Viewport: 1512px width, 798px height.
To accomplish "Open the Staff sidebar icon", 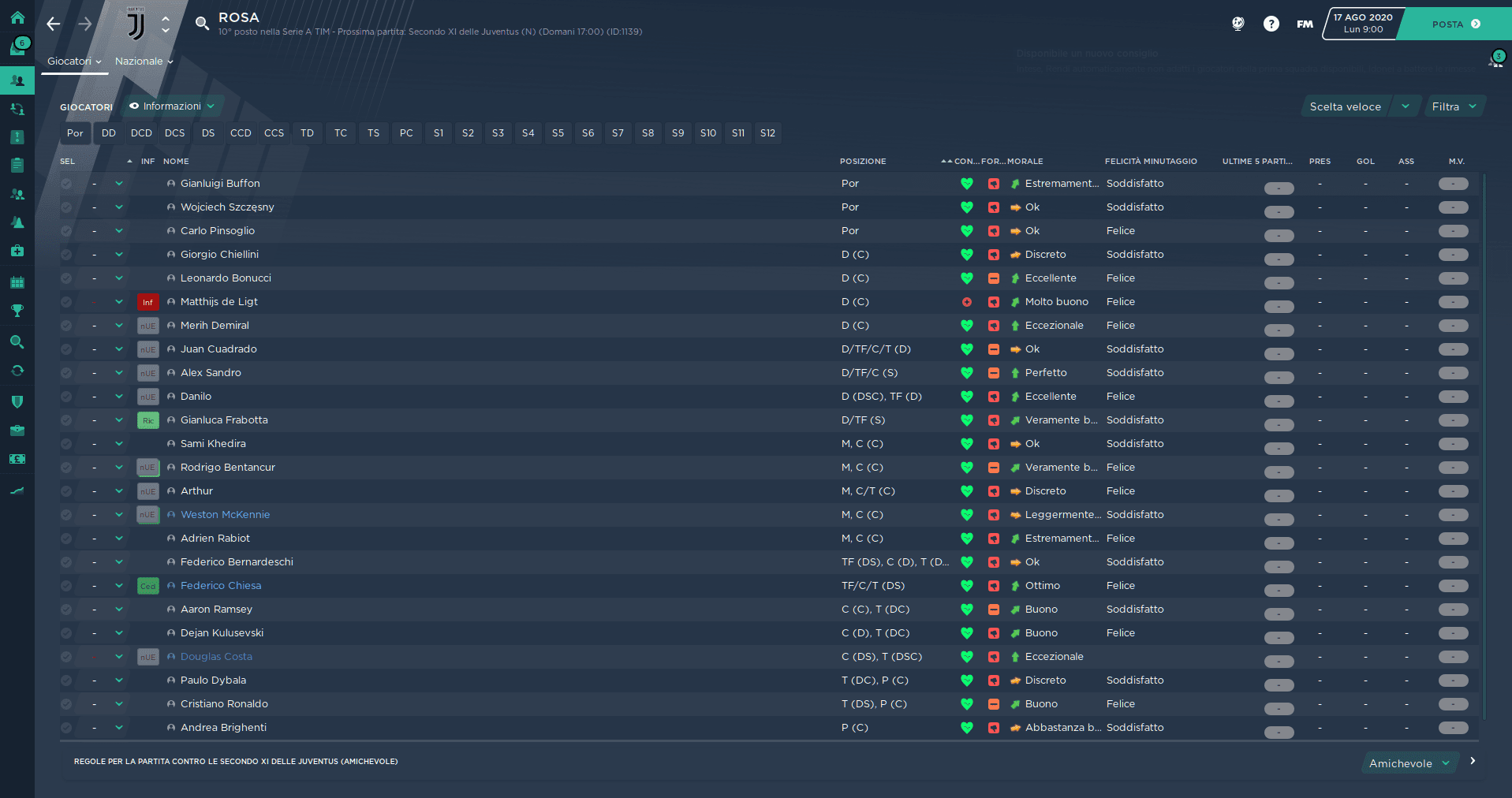I will (x=17, y=194).
